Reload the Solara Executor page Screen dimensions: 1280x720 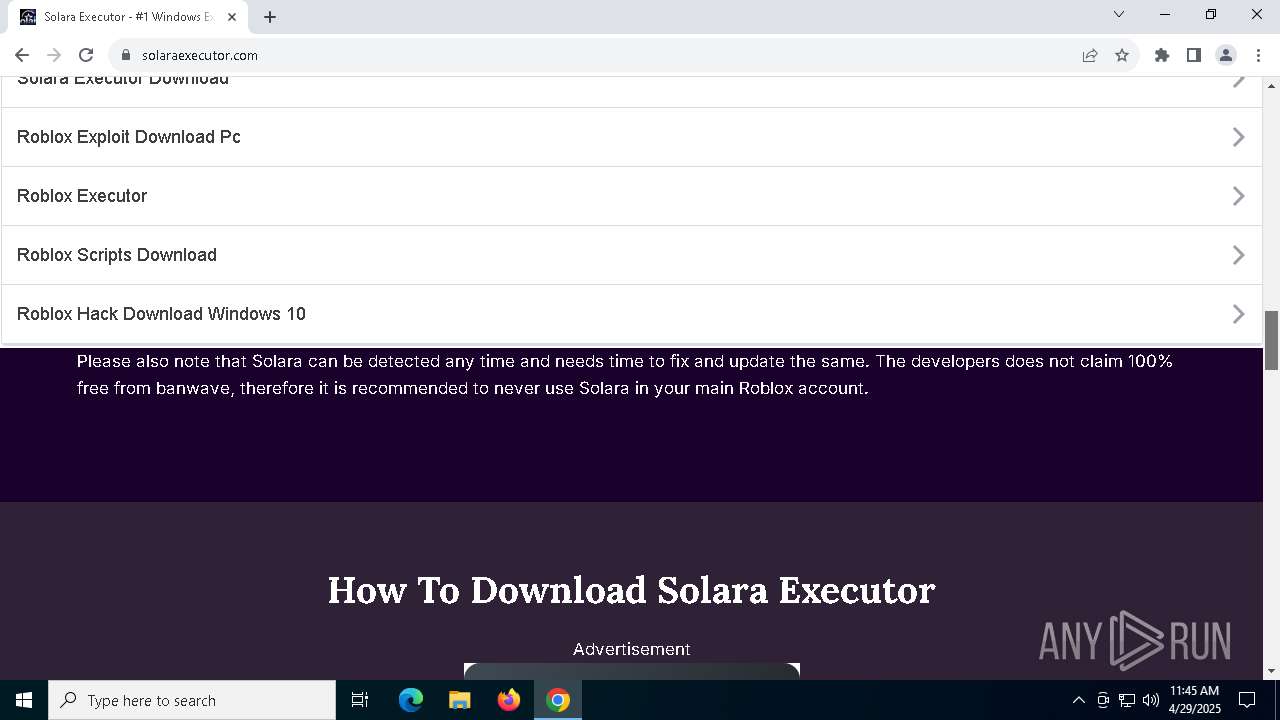point(86,55)
